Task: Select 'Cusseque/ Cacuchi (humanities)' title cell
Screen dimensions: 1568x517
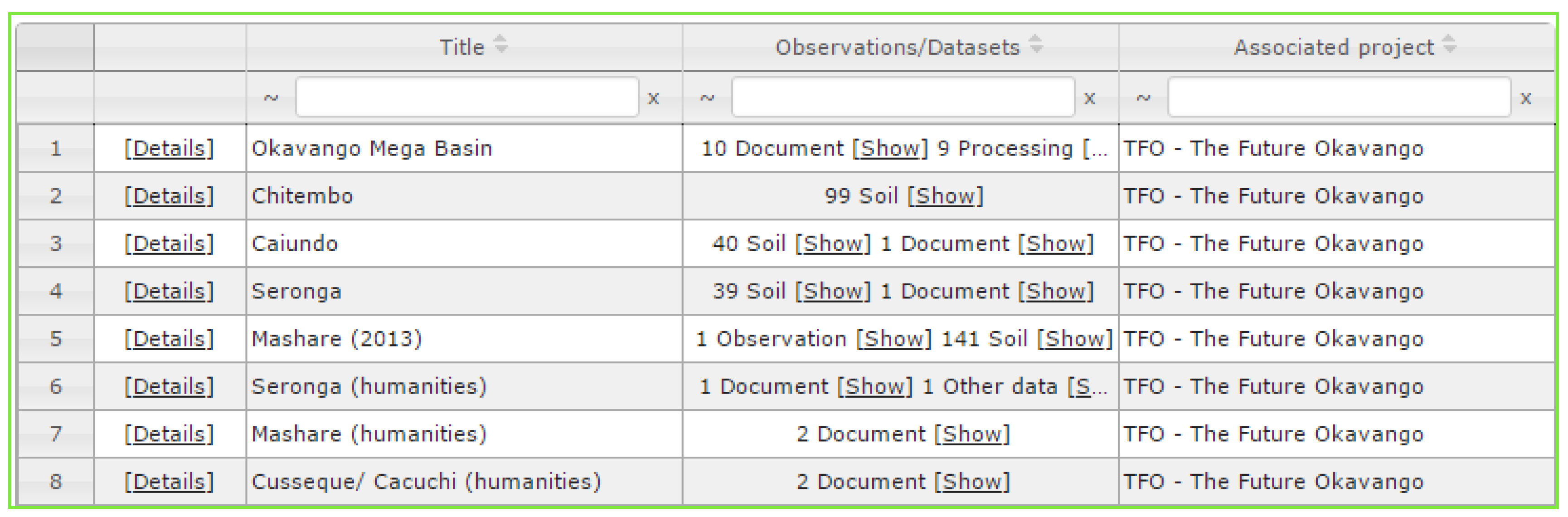Action: tap(465, 481)
